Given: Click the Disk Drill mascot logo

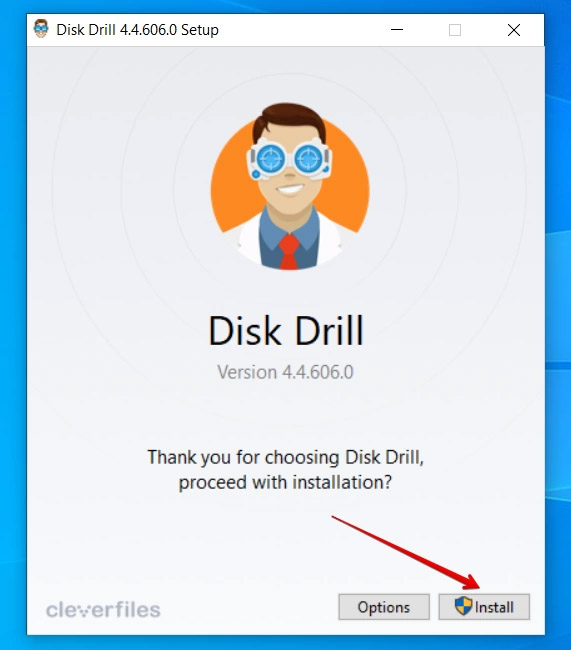Looking at the screenshot, I should pos(290,187).
